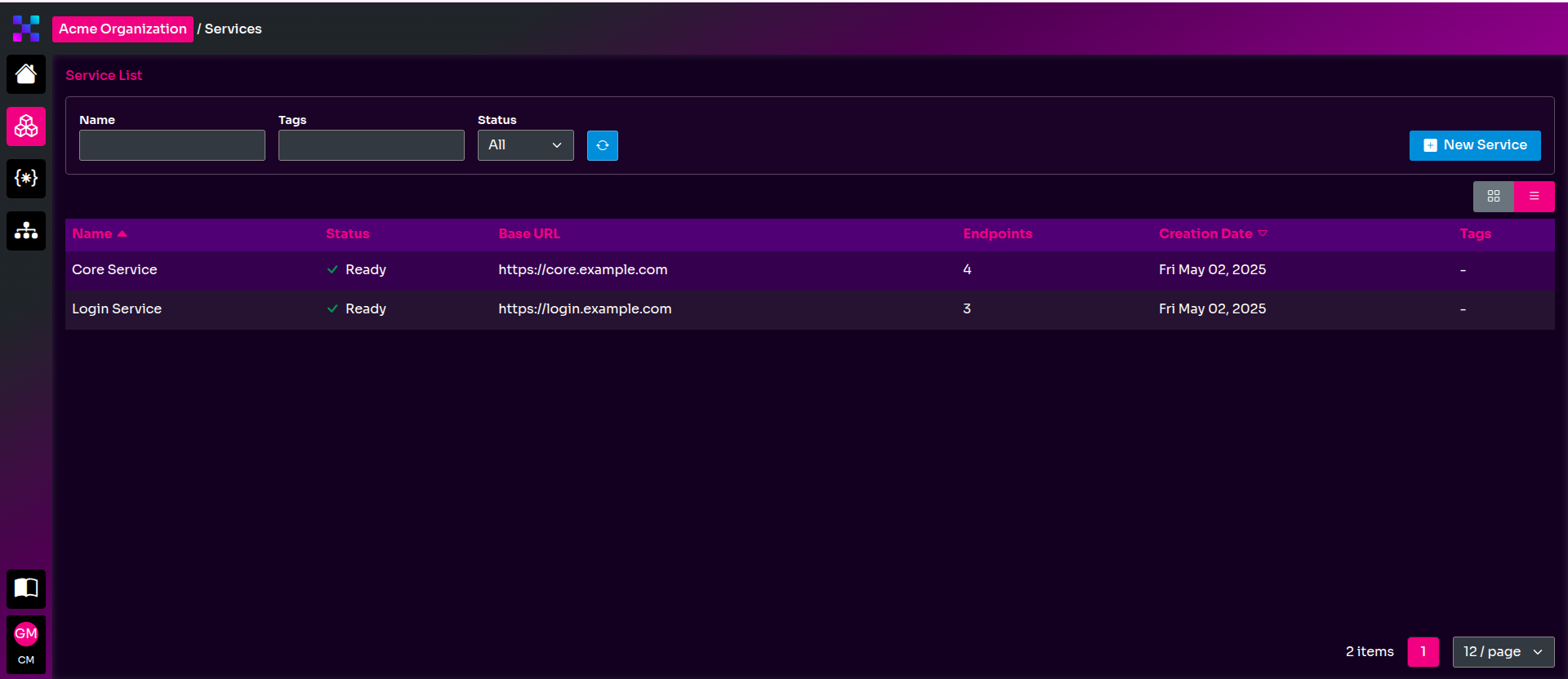1568x679 pixels.
Task: Click into the Tags filter field
Action: coord(371,145)
